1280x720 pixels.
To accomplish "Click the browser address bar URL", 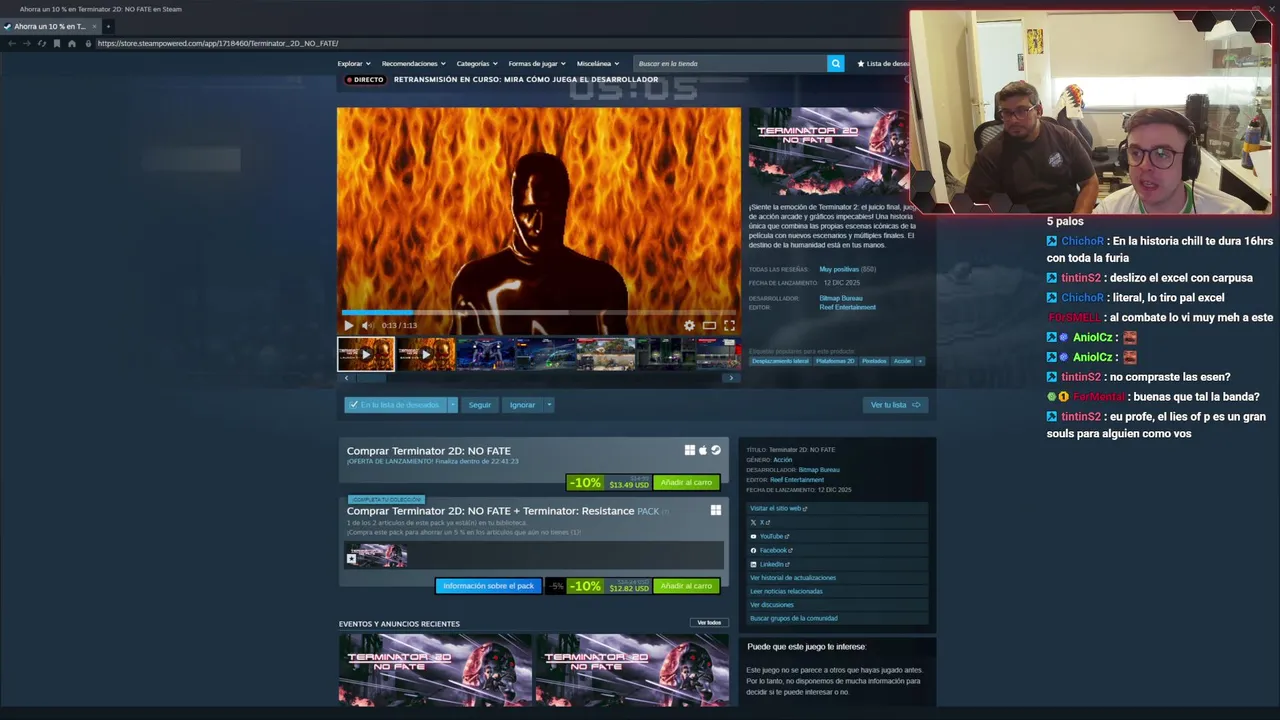I will click(218, 43).
